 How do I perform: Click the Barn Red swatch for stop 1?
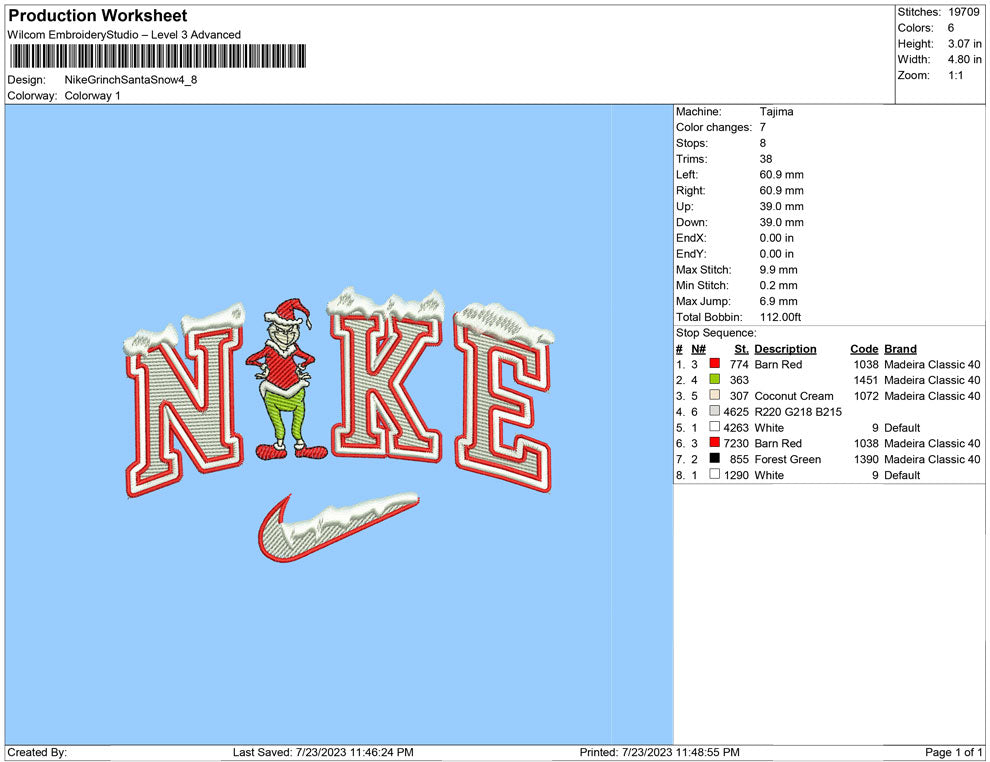click(714, 365)
